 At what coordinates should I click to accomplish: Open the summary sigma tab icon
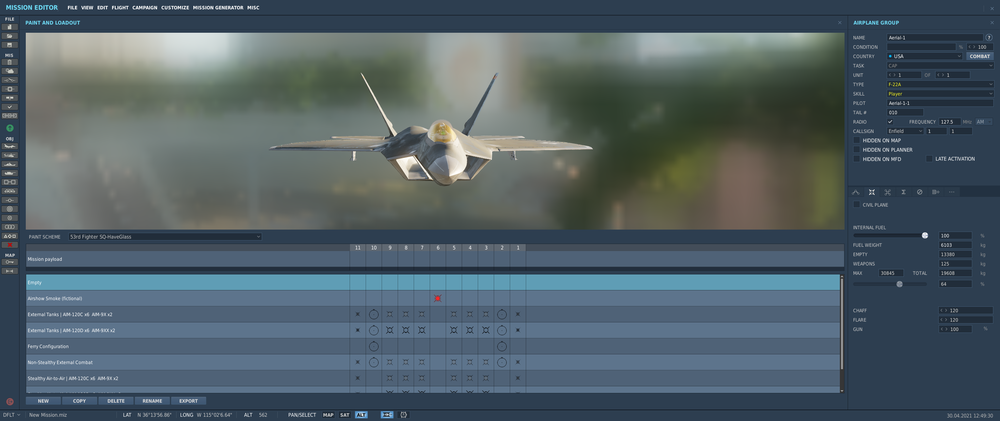tap(903, 192)
